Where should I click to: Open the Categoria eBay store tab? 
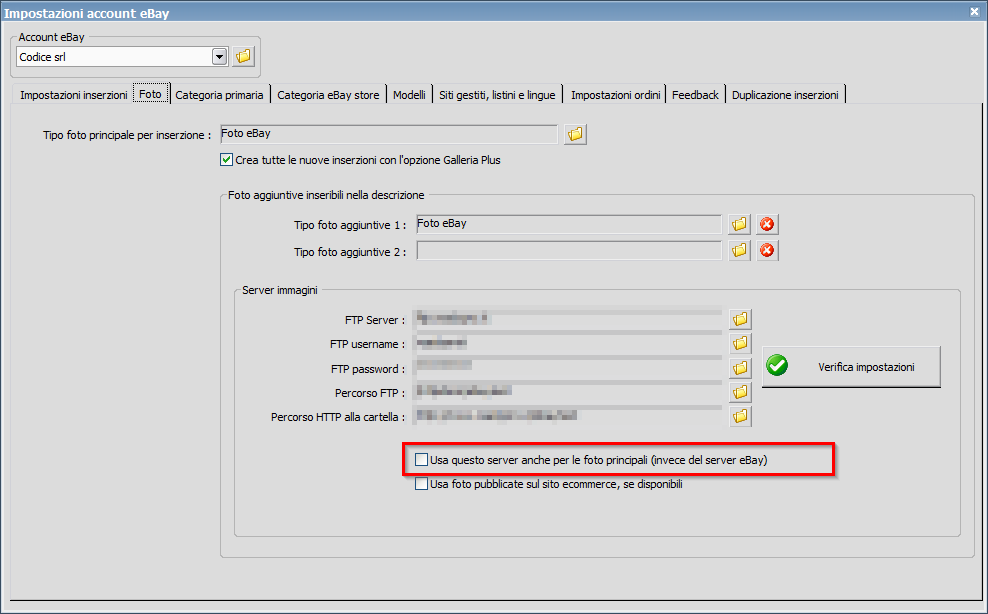pos(328,95)
